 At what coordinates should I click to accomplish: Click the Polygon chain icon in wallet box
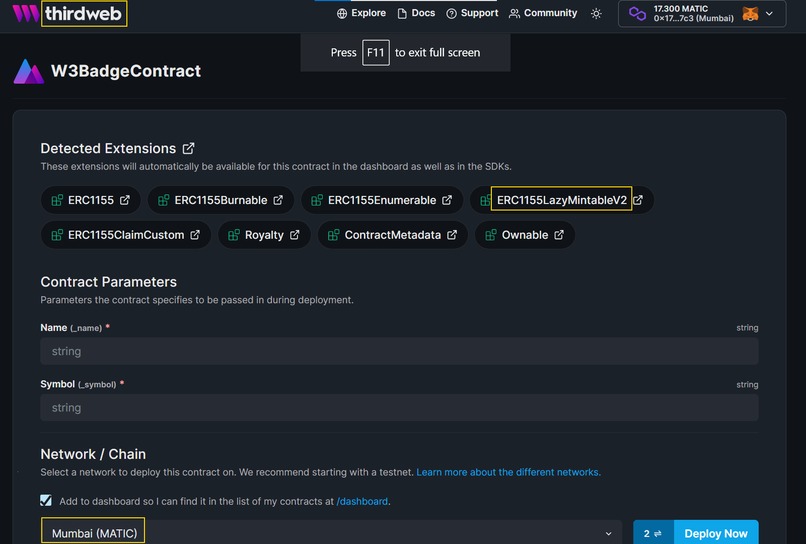pos(637,14)
